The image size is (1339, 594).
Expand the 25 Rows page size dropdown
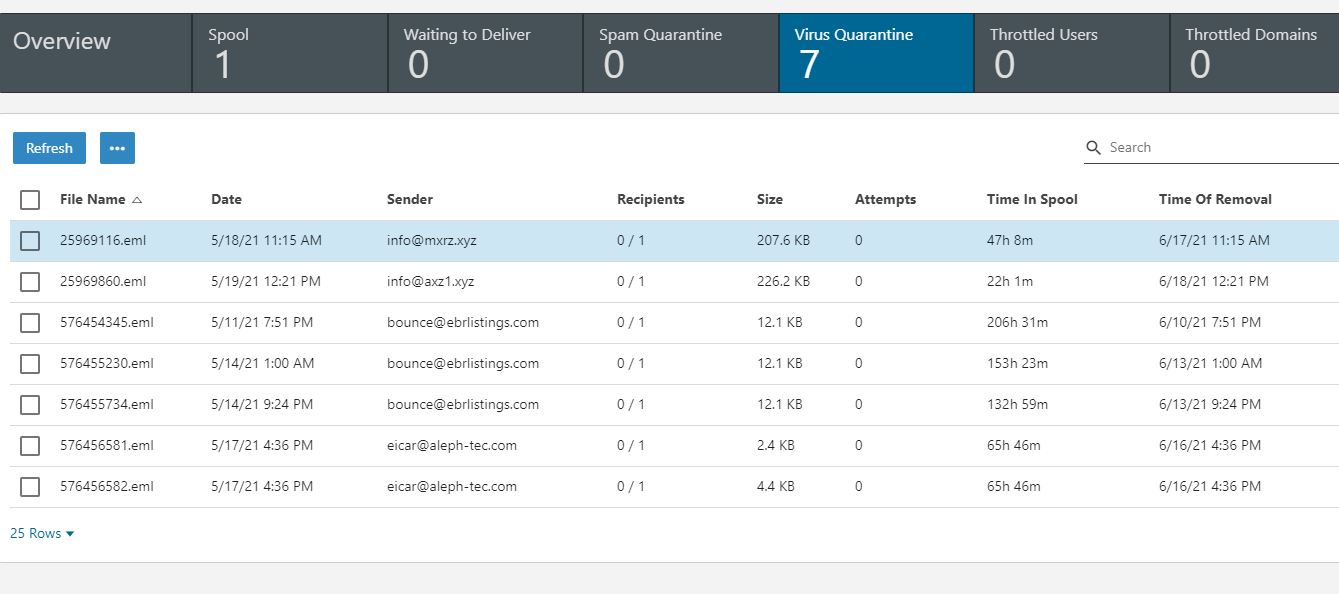click(x=42, y=534)
